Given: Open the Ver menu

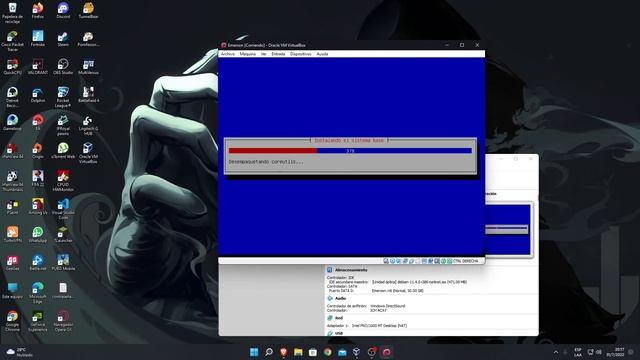Looking at the screenshot, I should 264,54.
